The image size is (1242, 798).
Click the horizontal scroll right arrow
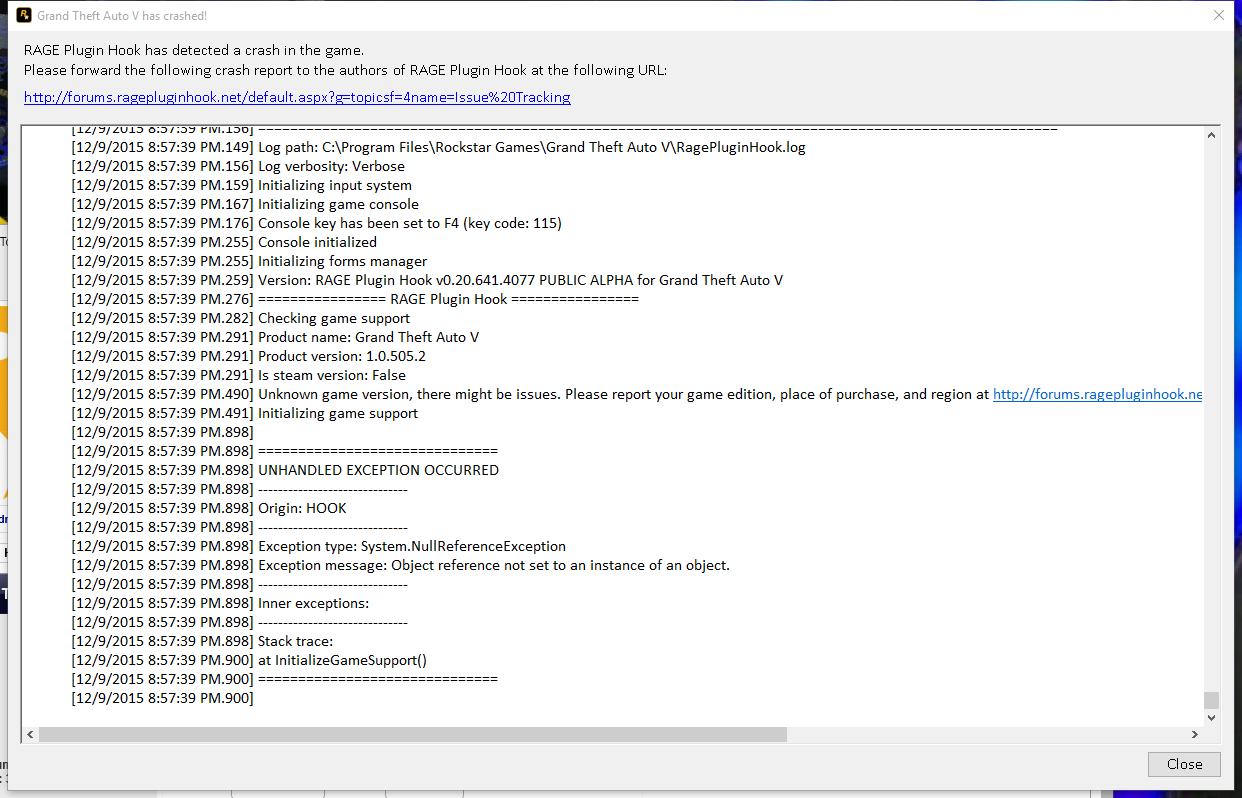[x=1194, y=734]
